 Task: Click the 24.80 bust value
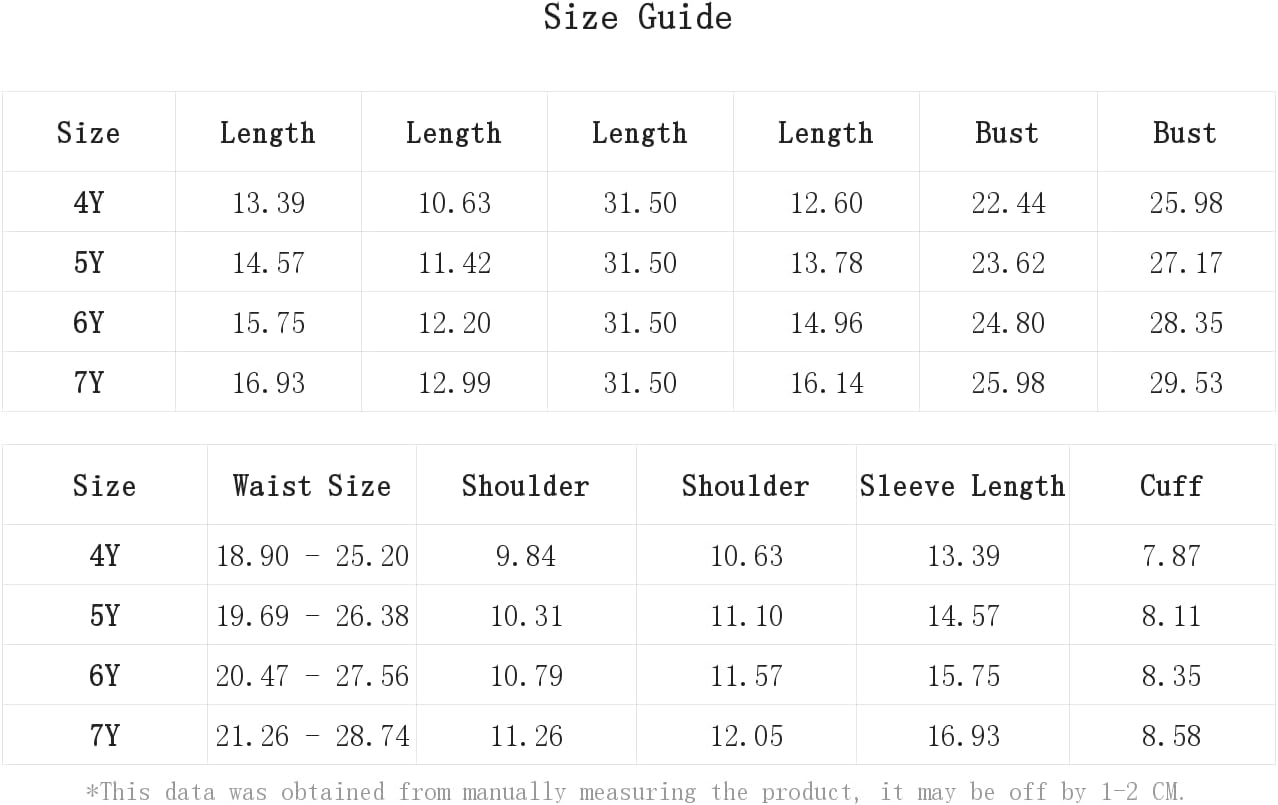(1008, 323)
